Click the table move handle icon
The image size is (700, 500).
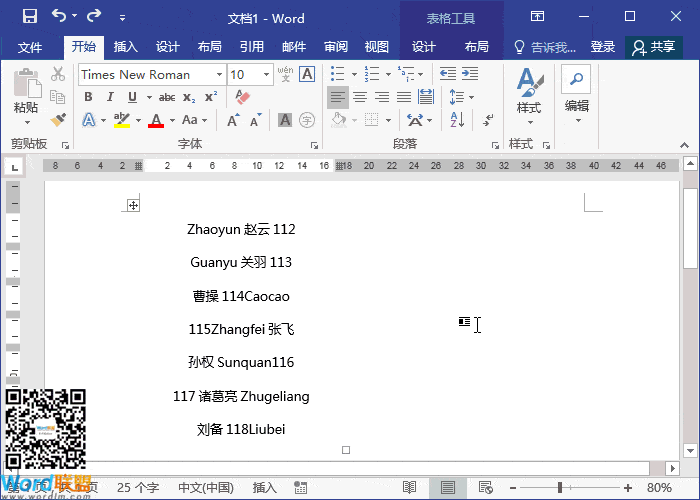pos(132,205)
